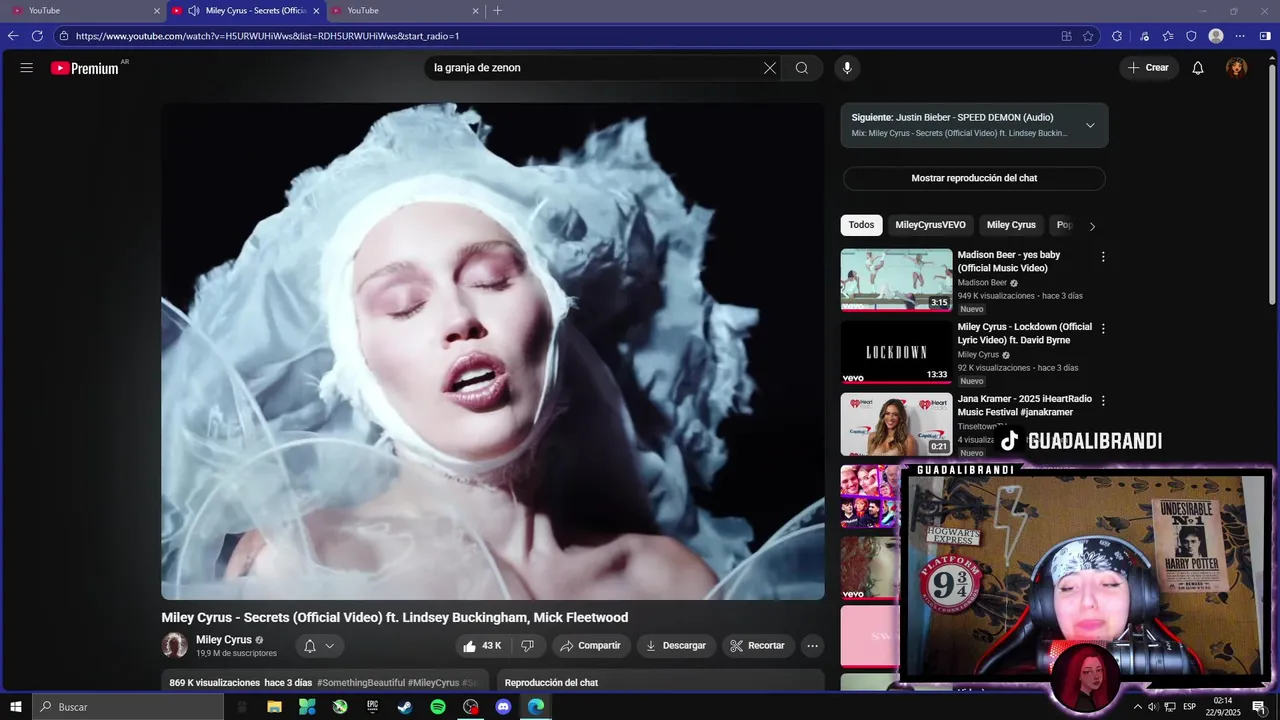Open the favorites list icon in the toolbar
1280x720 pixels.
click(1168, 36)
